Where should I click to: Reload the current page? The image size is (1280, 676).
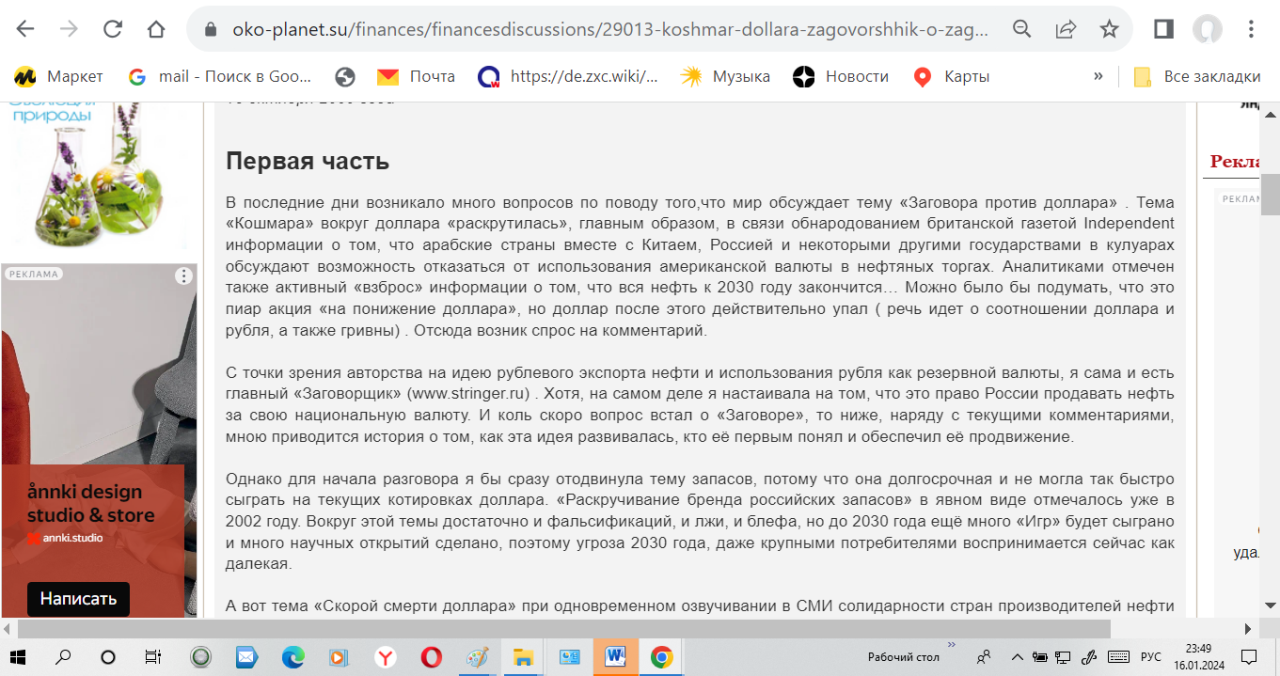113,29
